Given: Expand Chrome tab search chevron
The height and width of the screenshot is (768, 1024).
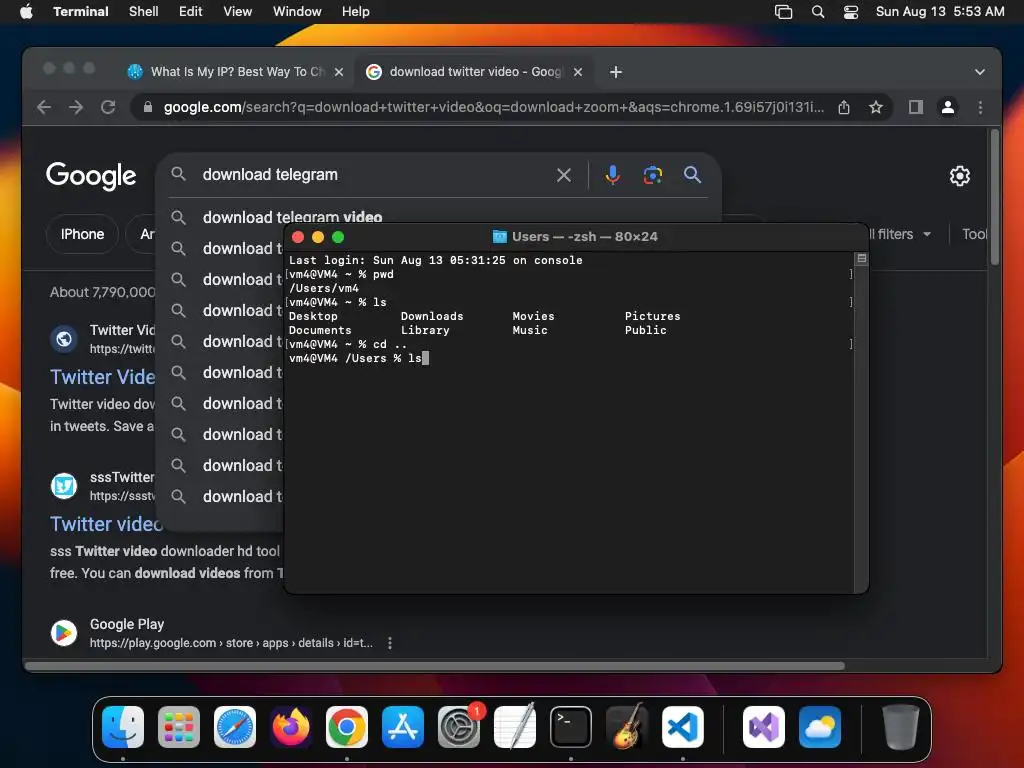Looking at the screenshot, I should point(980,72).
